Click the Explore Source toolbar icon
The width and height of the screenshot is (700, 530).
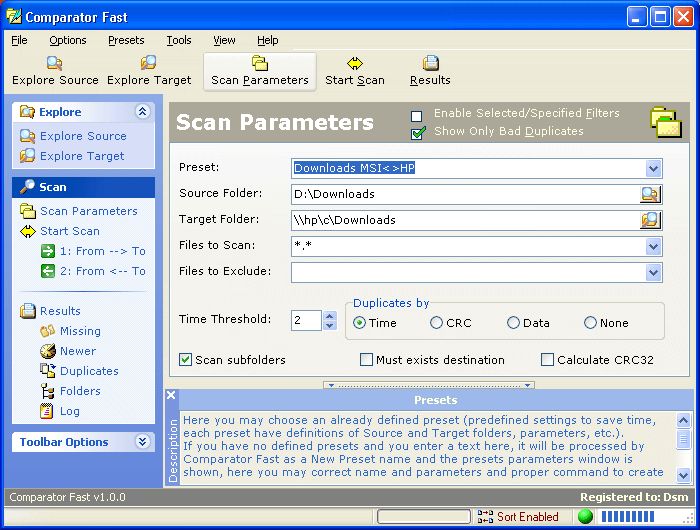(55, 71)
